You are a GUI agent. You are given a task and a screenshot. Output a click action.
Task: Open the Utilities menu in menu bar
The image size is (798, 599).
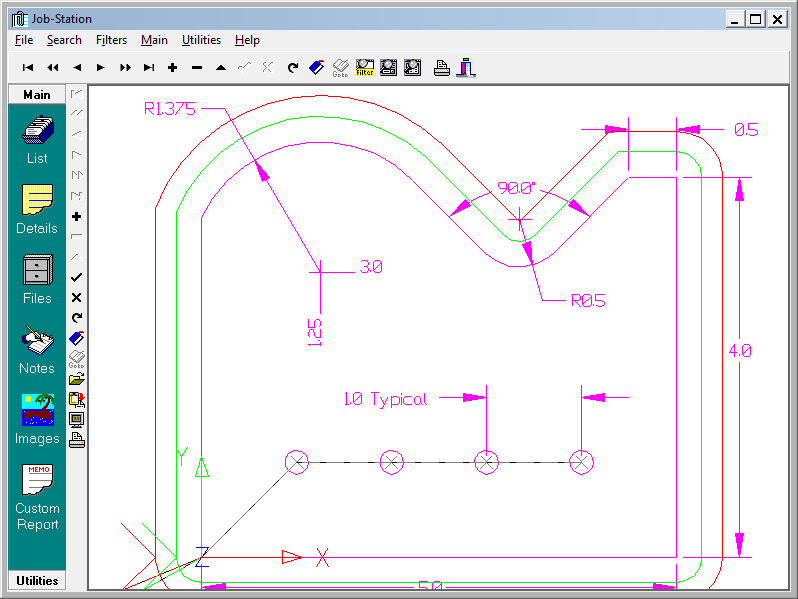201,40
